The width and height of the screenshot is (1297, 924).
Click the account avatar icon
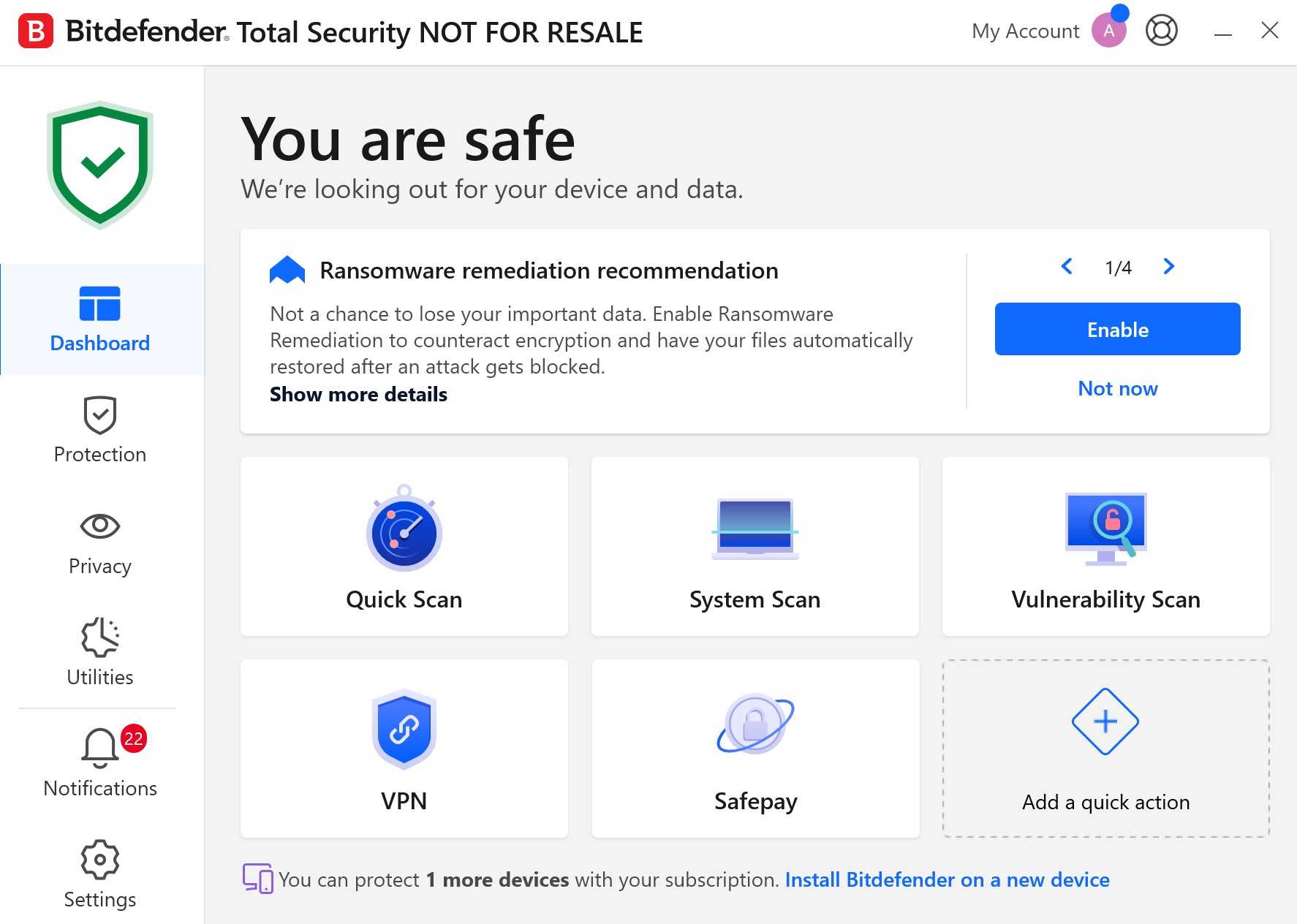coord(1108,31)
